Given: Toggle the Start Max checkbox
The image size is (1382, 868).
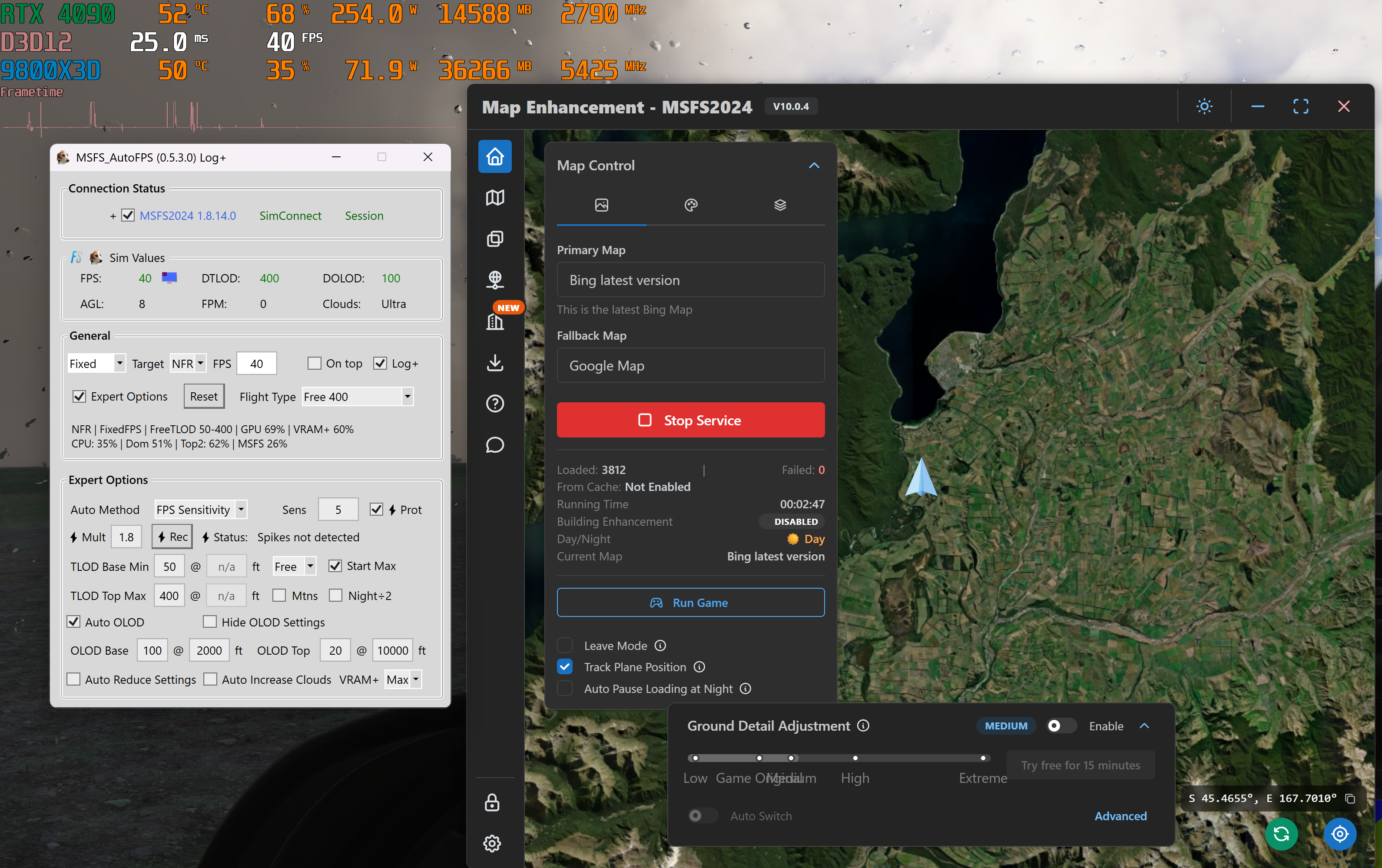Looking at the screenshot, I should coord(335,566).
